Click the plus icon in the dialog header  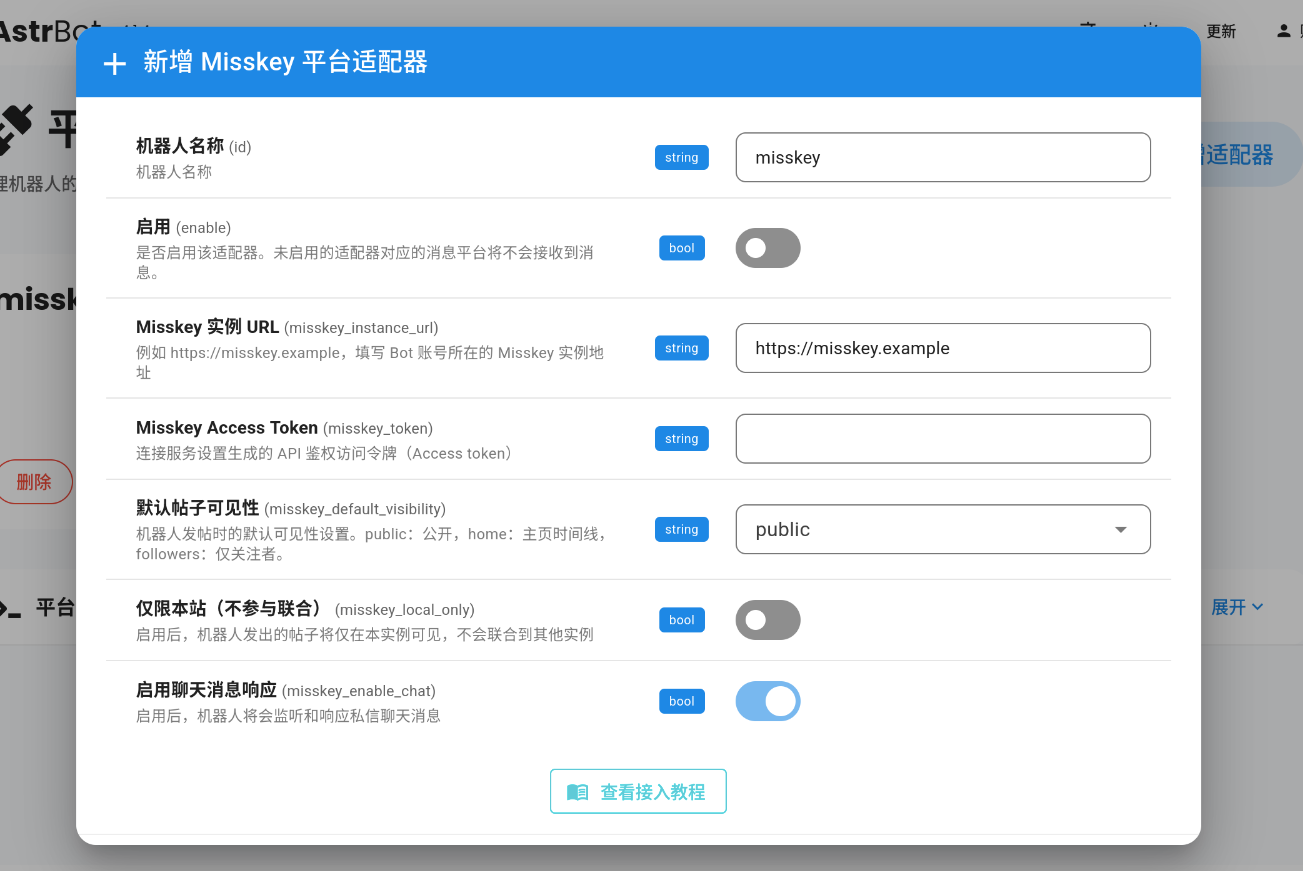click(113, 63)
